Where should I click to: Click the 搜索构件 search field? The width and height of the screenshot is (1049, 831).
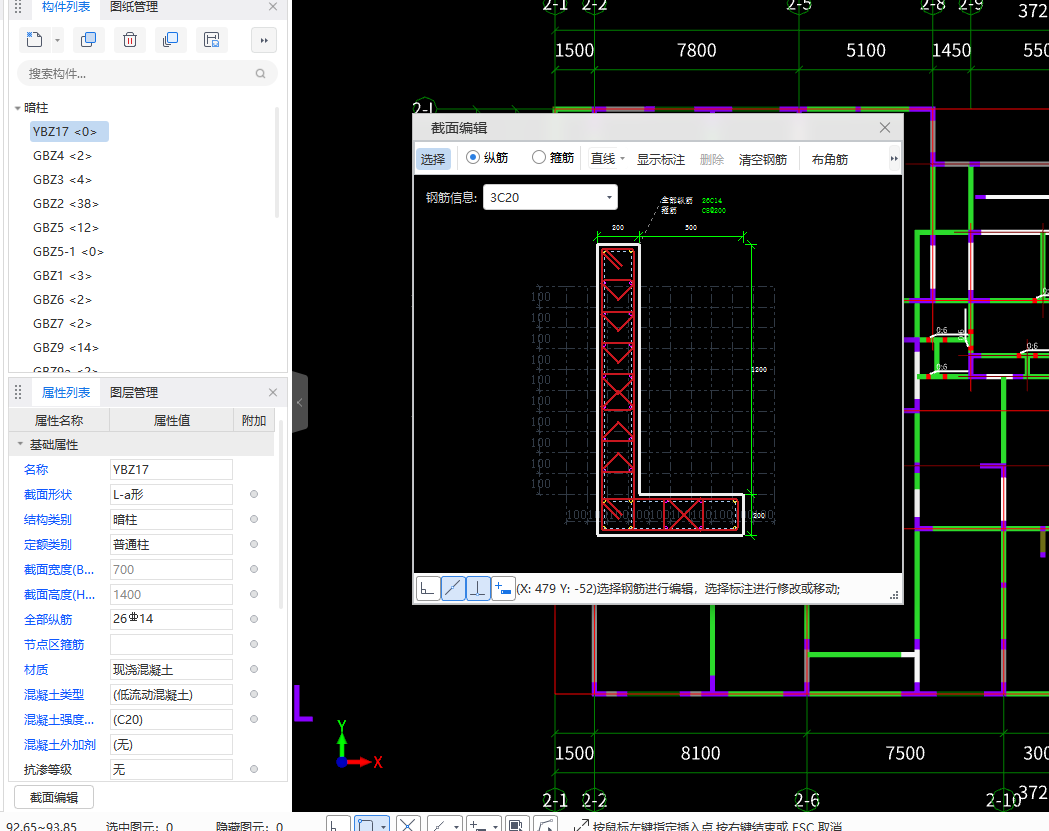147,74
